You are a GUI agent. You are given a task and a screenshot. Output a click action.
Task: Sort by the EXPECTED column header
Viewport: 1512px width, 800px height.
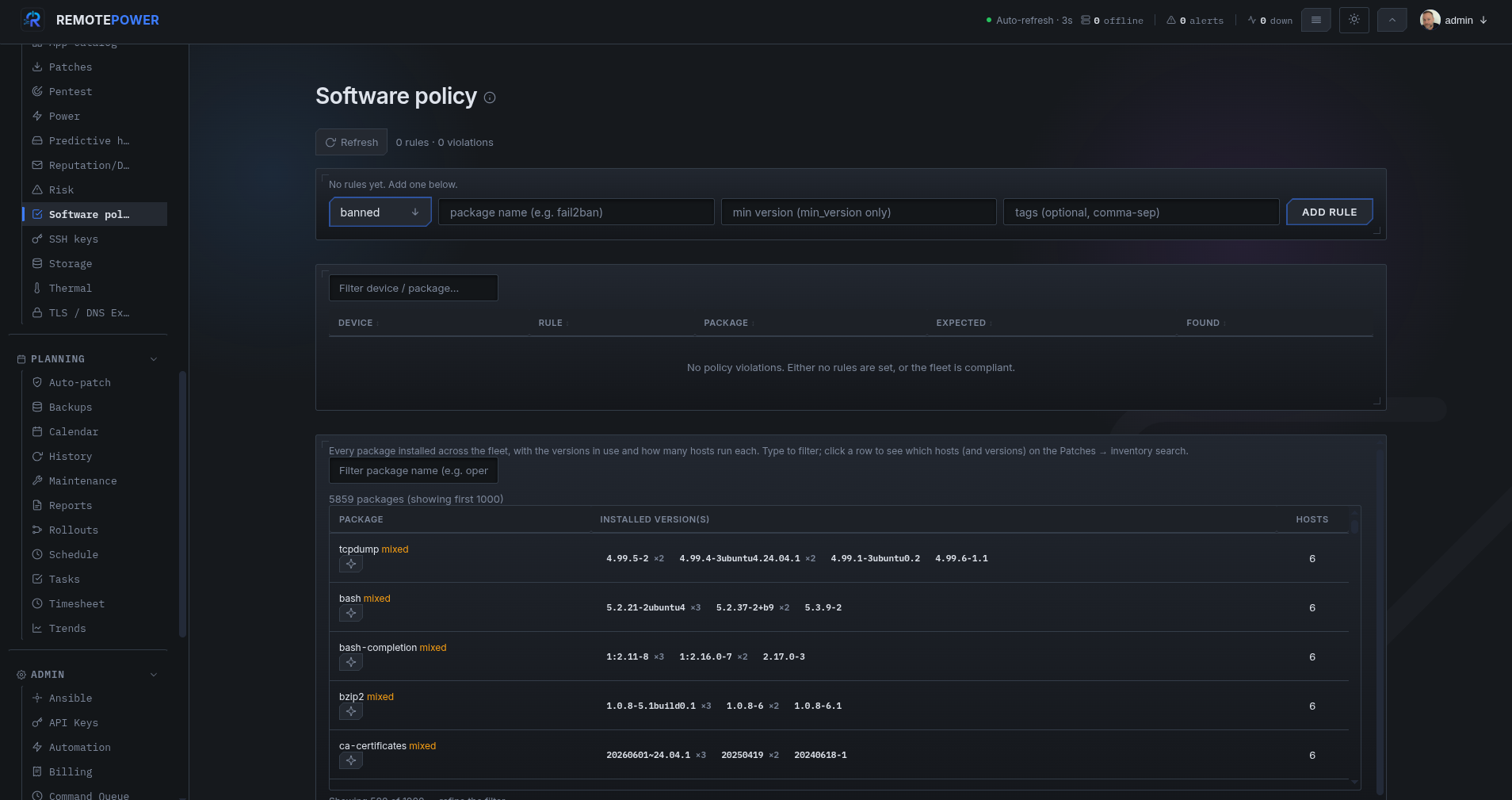point(964,323)
